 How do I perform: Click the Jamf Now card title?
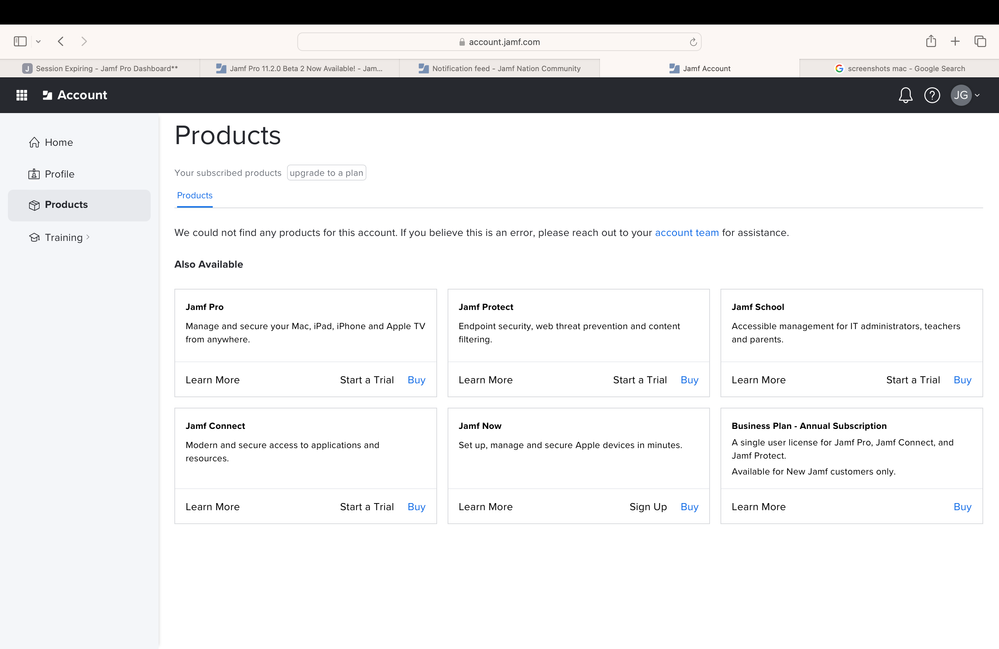pos(480,426)
